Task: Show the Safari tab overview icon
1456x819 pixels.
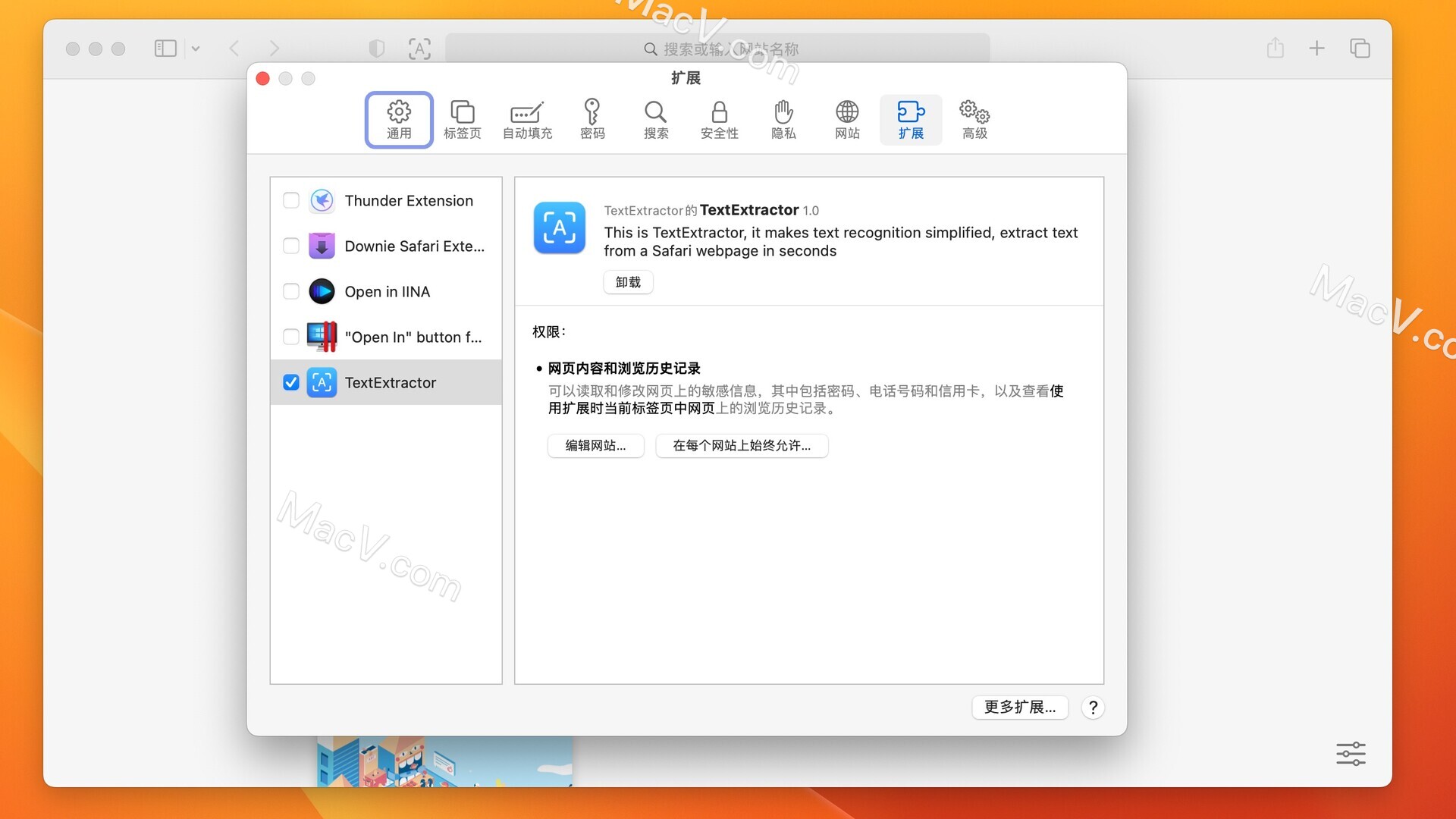Action: tap(1360, 49)
